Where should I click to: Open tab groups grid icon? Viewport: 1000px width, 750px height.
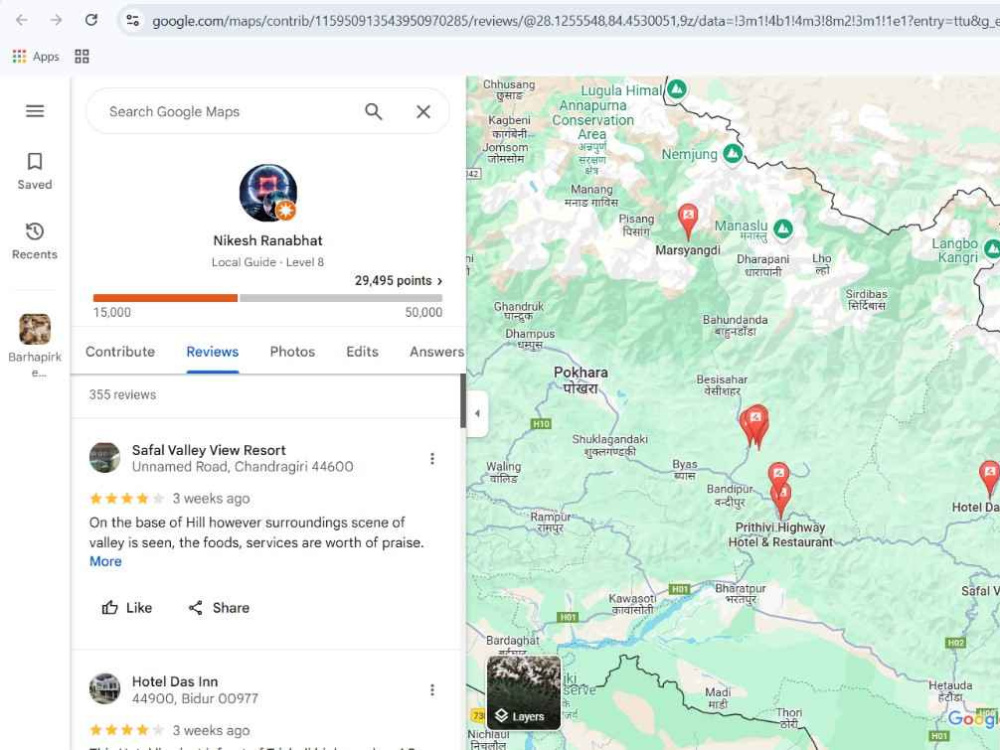(x=82, y=56)
